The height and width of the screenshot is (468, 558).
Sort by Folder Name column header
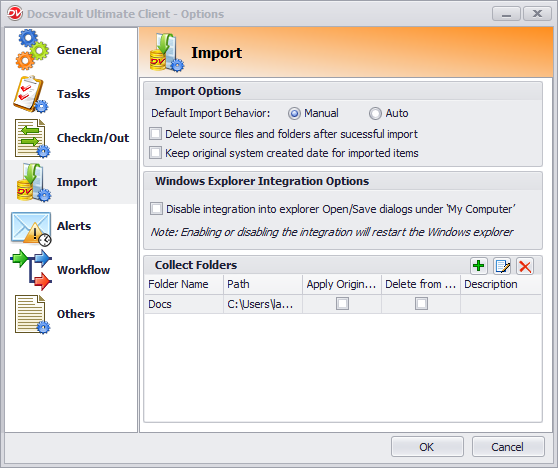184,284
